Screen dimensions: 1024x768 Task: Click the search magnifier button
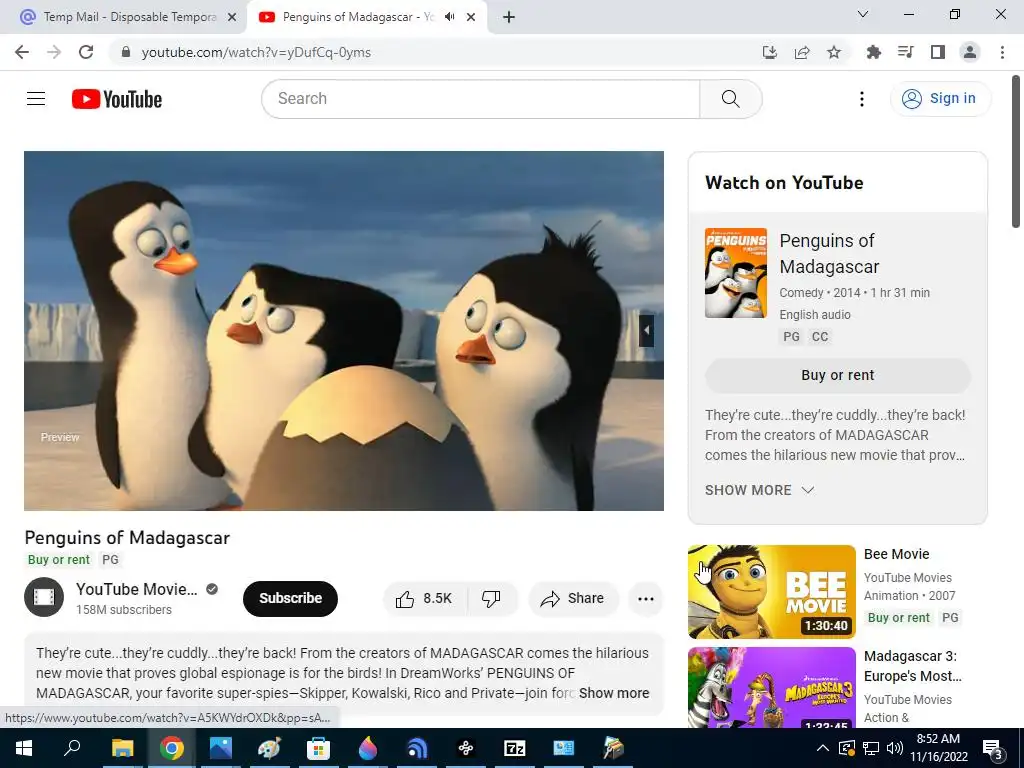click(731, 99)
